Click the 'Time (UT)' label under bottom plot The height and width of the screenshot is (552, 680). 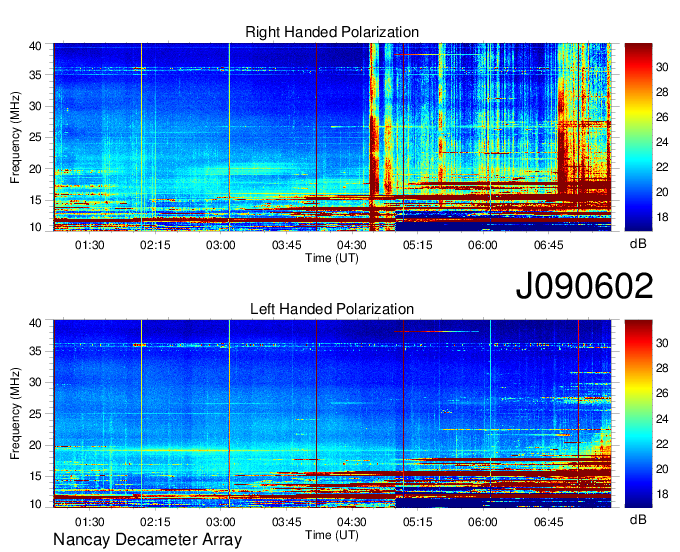tap(332, 535)
